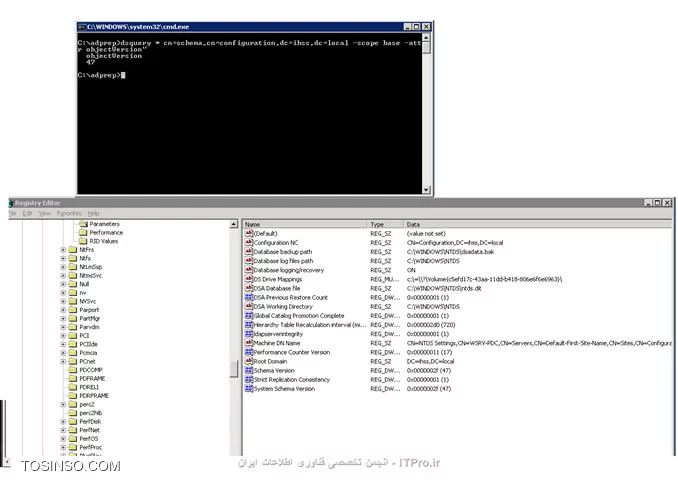Click the Parport folder icon

73,310
